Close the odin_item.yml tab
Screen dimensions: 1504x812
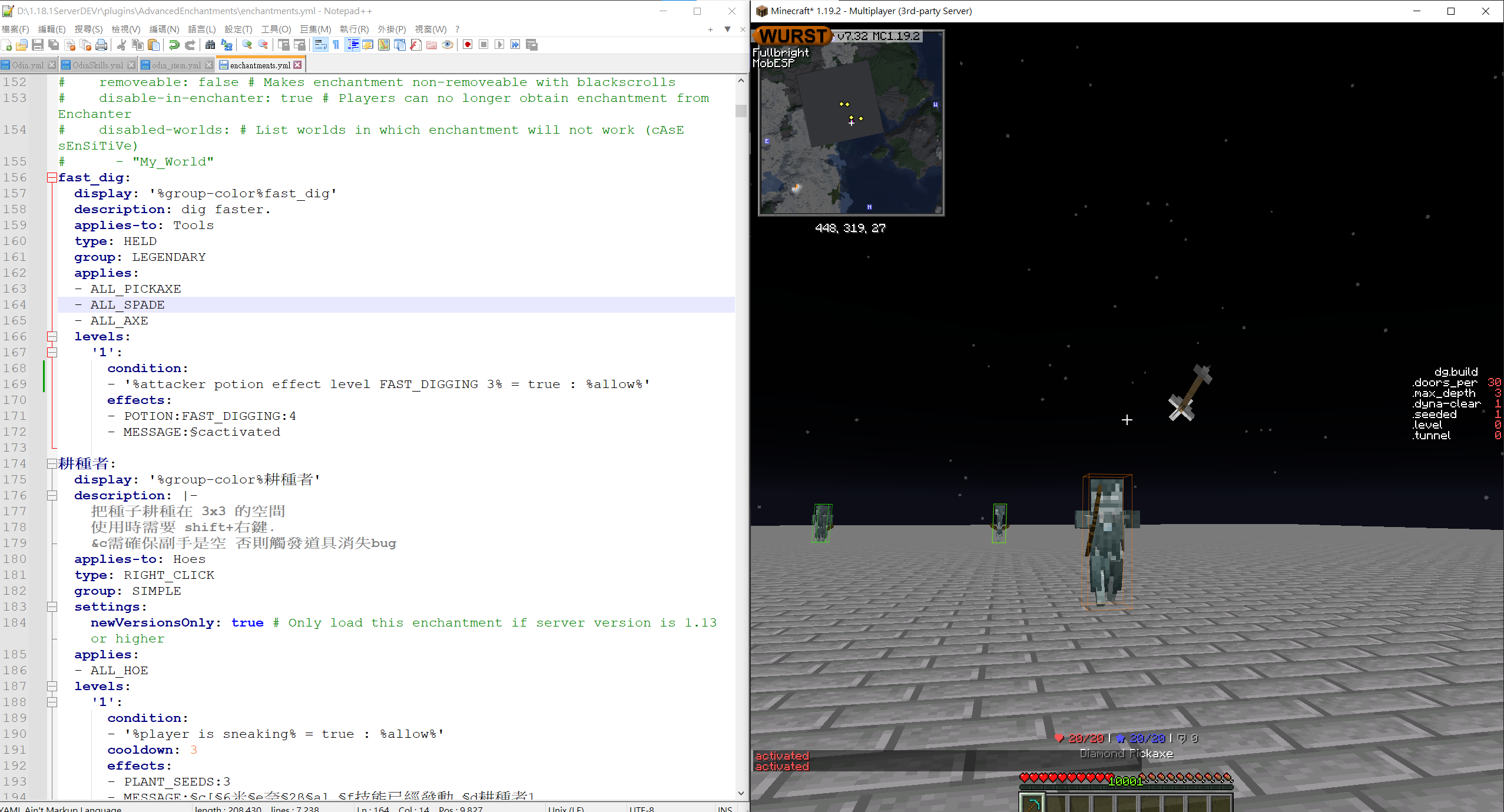click(209, 65)
